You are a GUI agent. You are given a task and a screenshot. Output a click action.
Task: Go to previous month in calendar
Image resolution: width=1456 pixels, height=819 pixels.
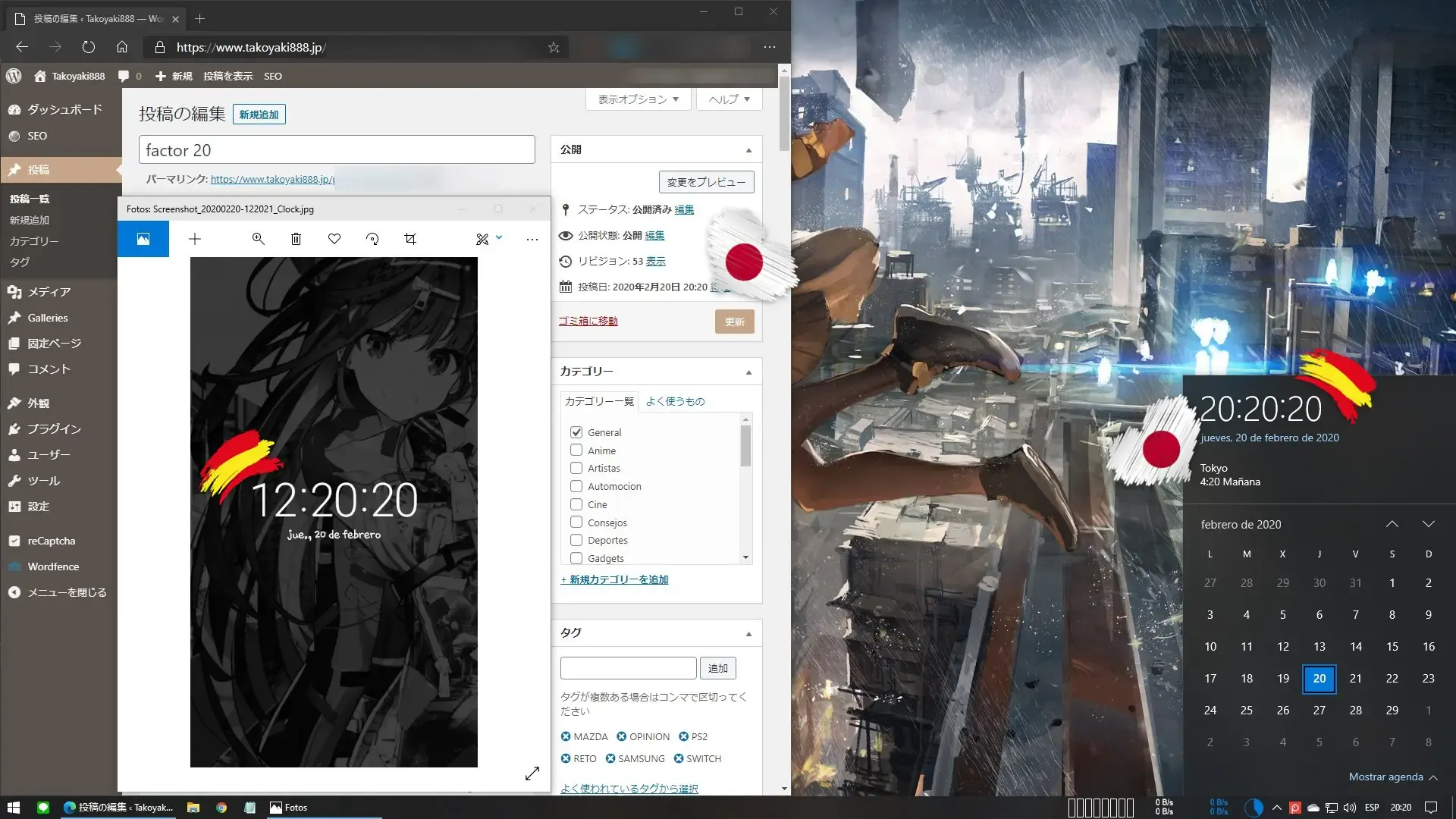tap(1392, 524)
